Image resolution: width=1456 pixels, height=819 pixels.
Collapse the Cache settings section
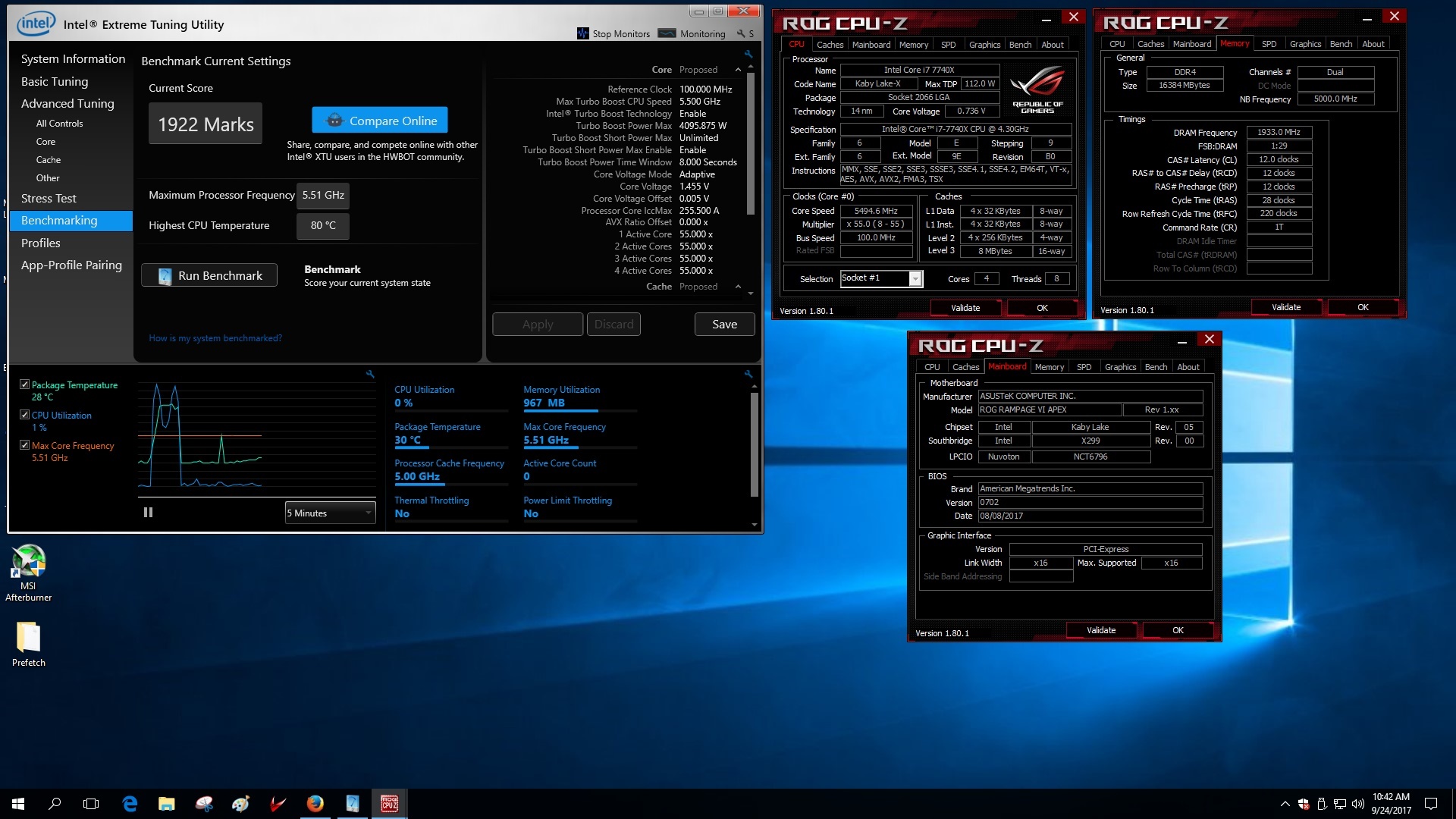tap(738, 287)
